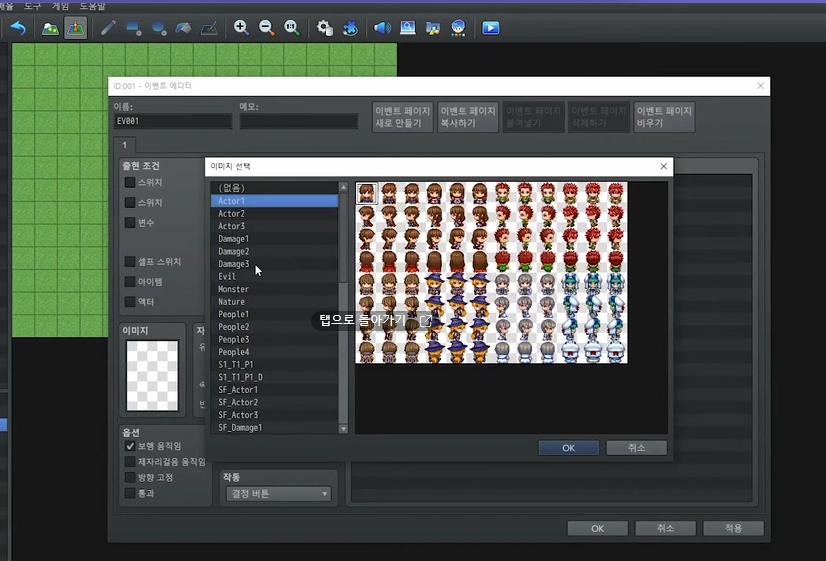826x561 pixels.
Task: Check the 통과 option
Action: 130,494
